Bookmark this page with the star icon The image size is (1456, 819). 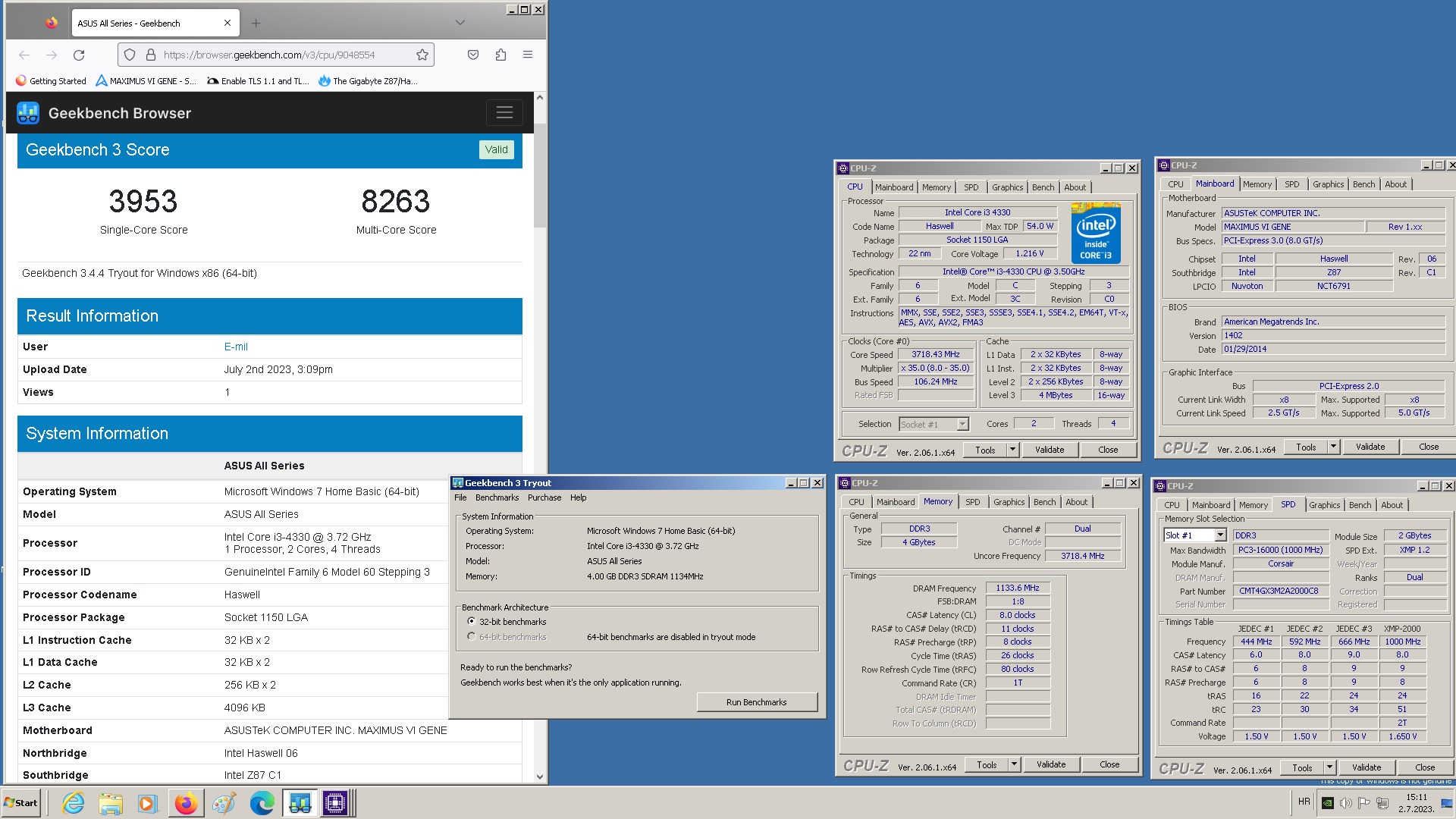[x=422, y=55]
